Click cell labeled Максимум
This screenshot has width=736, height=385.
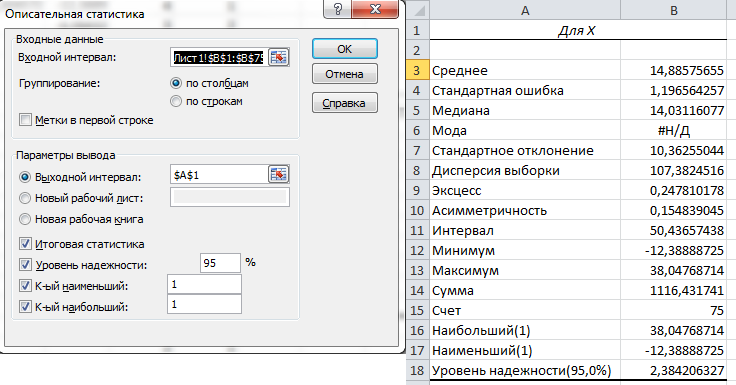(x=525, y=270)
